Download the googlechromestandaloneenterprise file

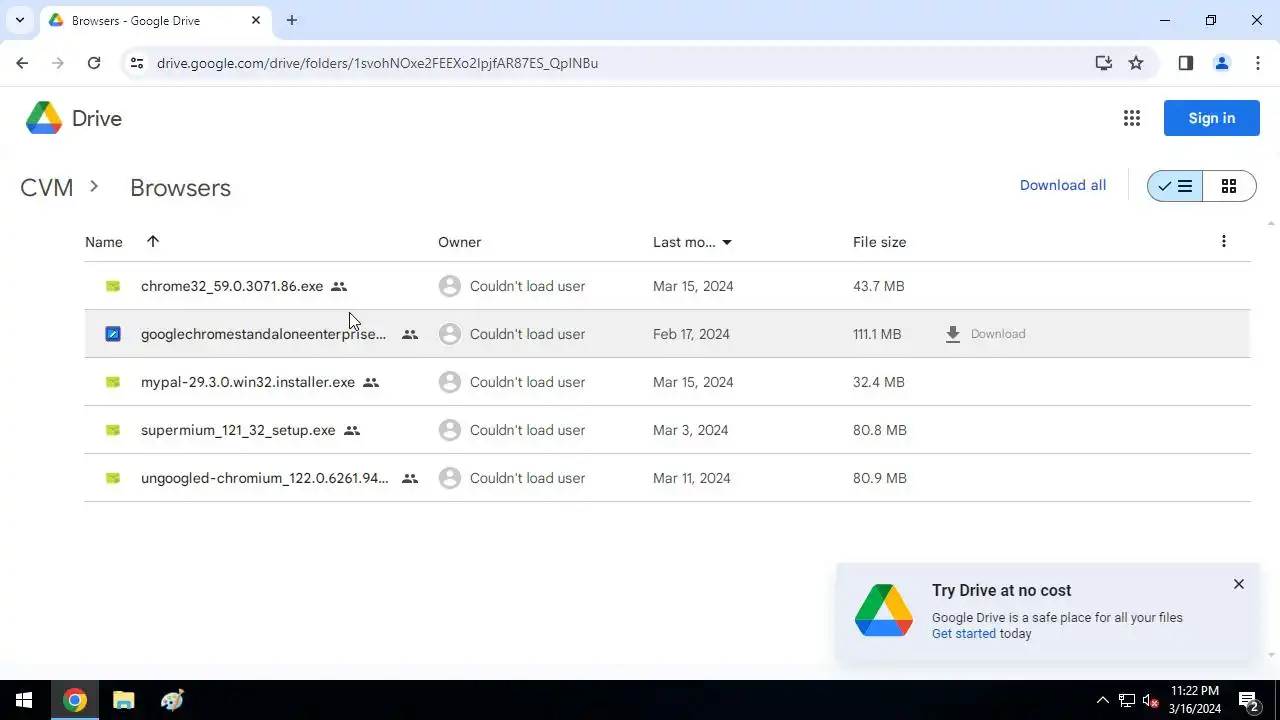985,334
